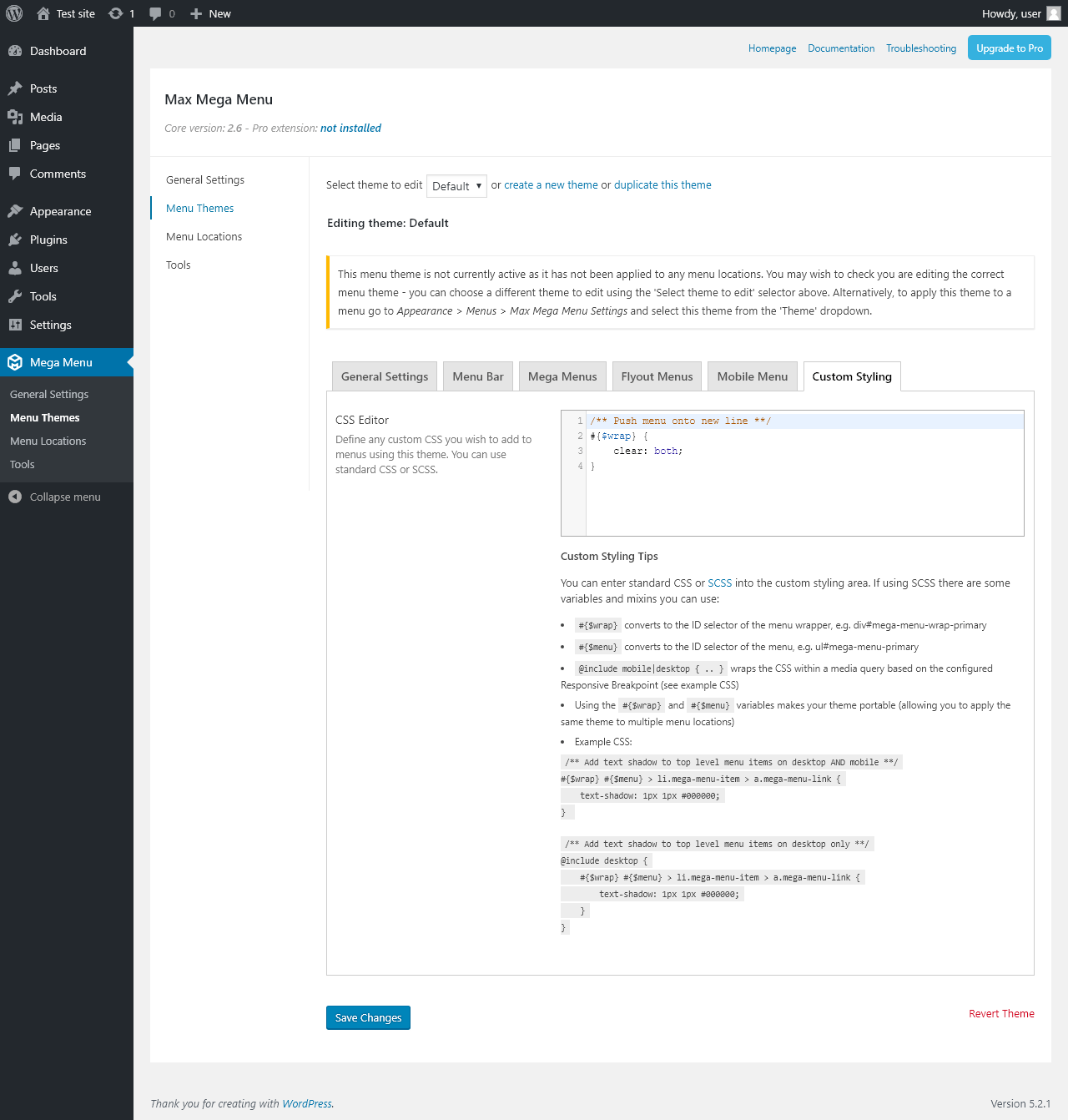Open the comments bubble icon in admin bar
This screenshot has width=1068, height=1120.
coord(155,13)
